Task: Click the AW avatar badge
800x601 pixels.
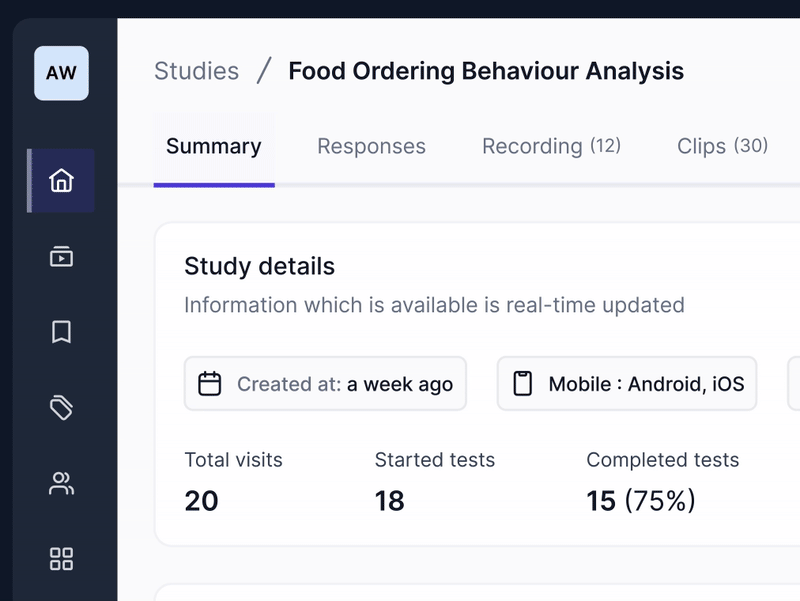Action: coord(61,73)
